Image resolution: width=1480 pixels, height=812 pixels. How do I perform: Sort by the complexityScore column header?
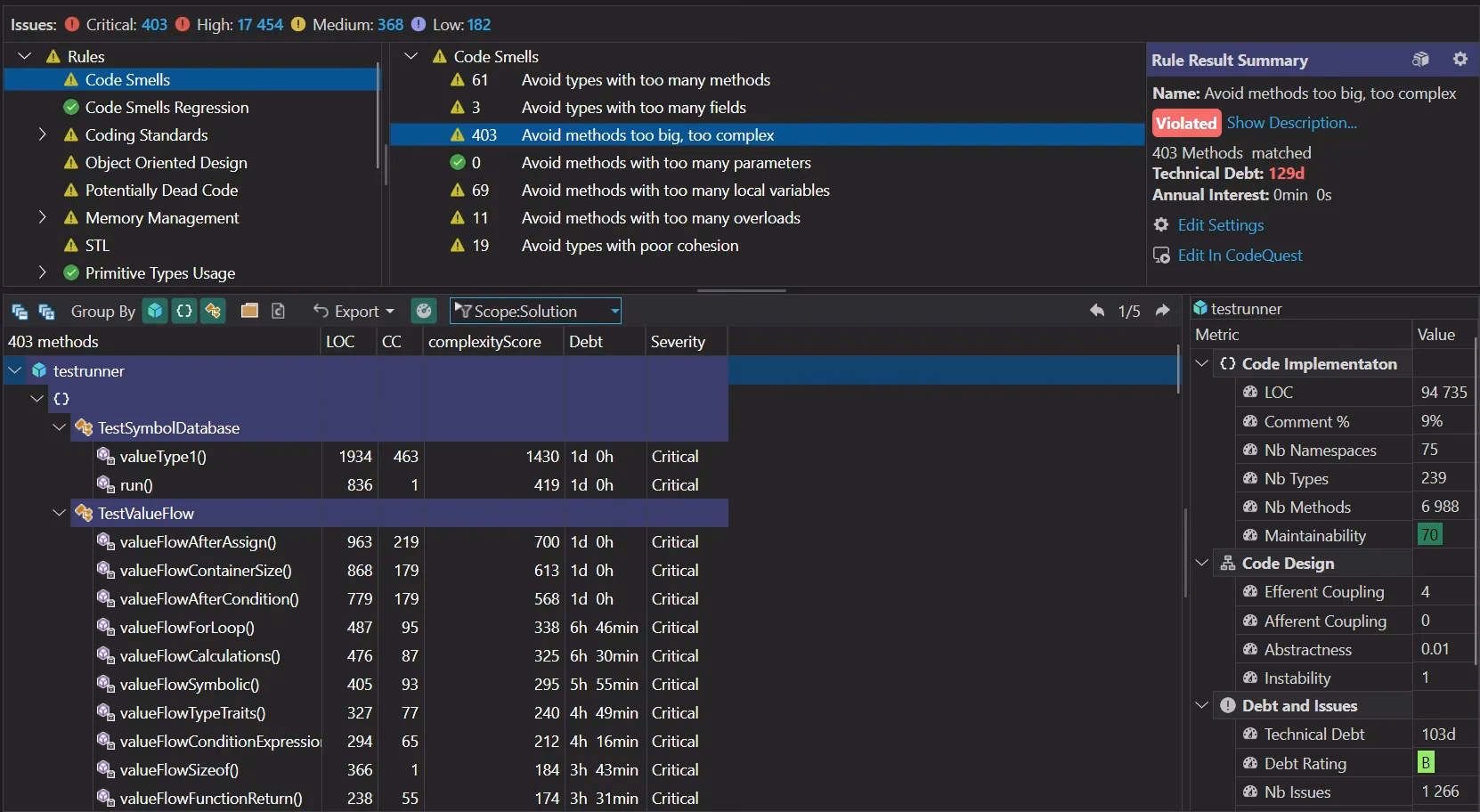tap(492, 342)
